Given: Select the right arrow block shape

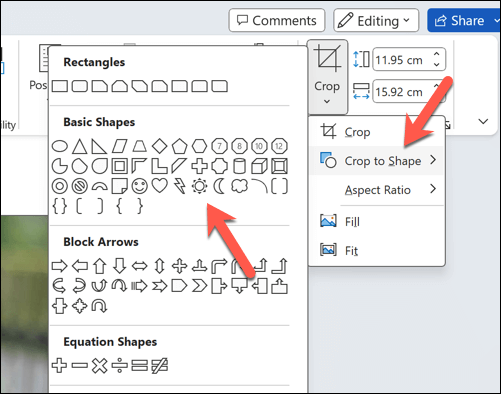Looking at the screenshot, I should click(x=60, y=266).
